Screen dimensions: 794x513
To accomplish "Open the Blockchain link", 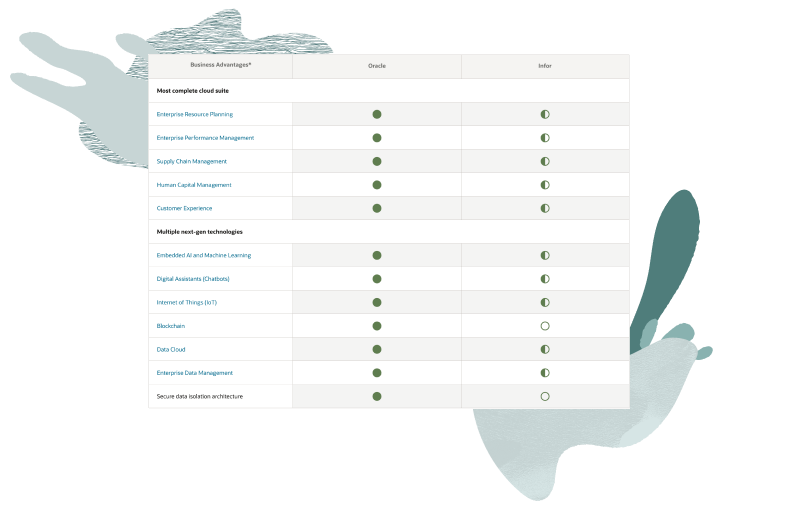I will tap(171, 326).
